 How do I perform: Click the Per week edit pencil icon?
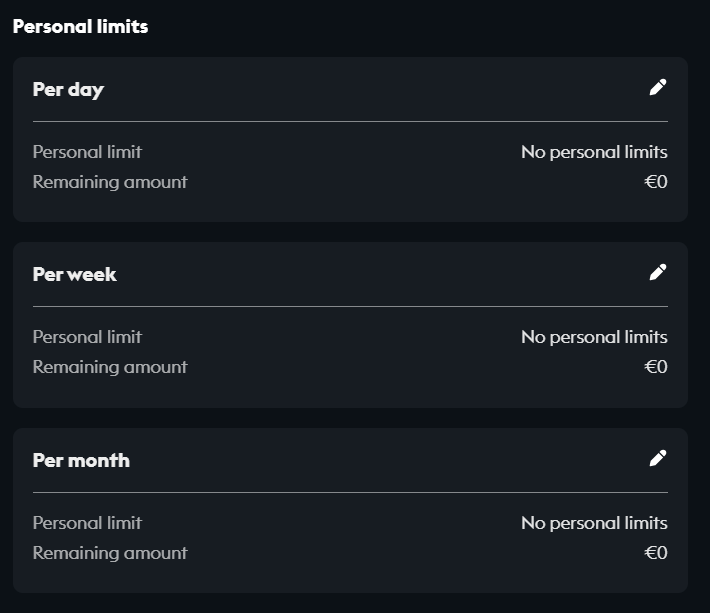click(657, 273)
